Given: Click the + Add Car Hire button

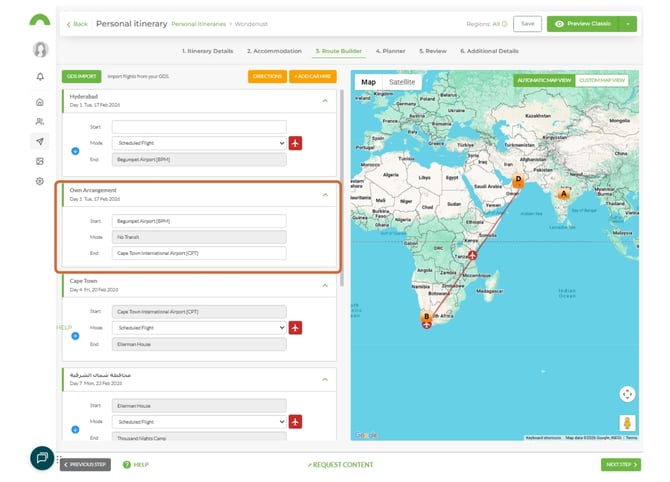Looking at the screenshot, I should tap(313, 76).
